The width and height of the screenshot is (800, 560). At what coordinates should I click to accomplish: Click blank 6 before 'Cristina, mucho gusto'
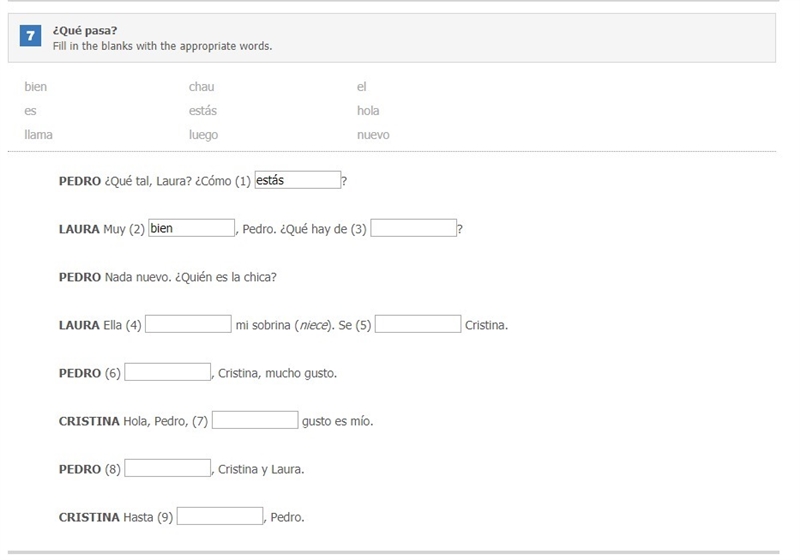coord(168,372)
